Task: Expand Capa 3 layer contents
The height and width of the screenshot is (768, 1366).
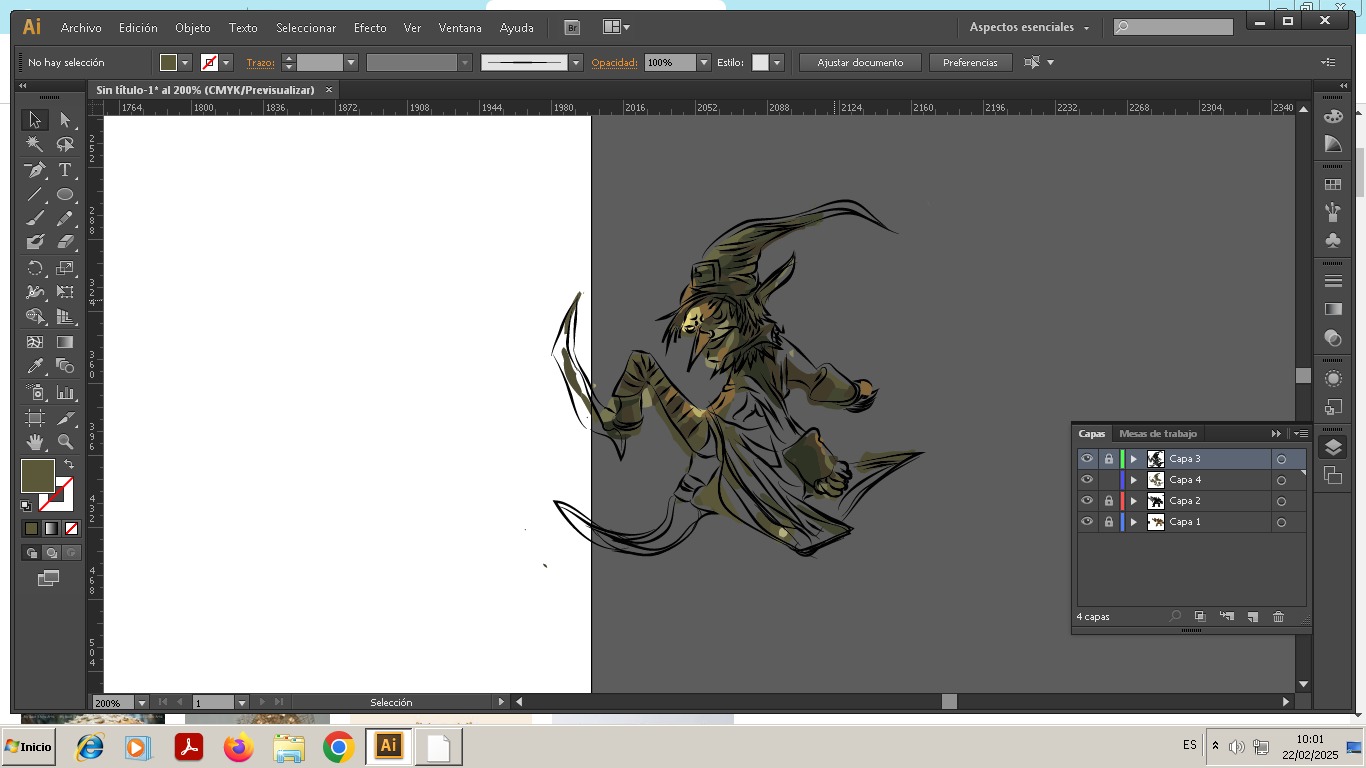Action: click(x=1133, y=459)
